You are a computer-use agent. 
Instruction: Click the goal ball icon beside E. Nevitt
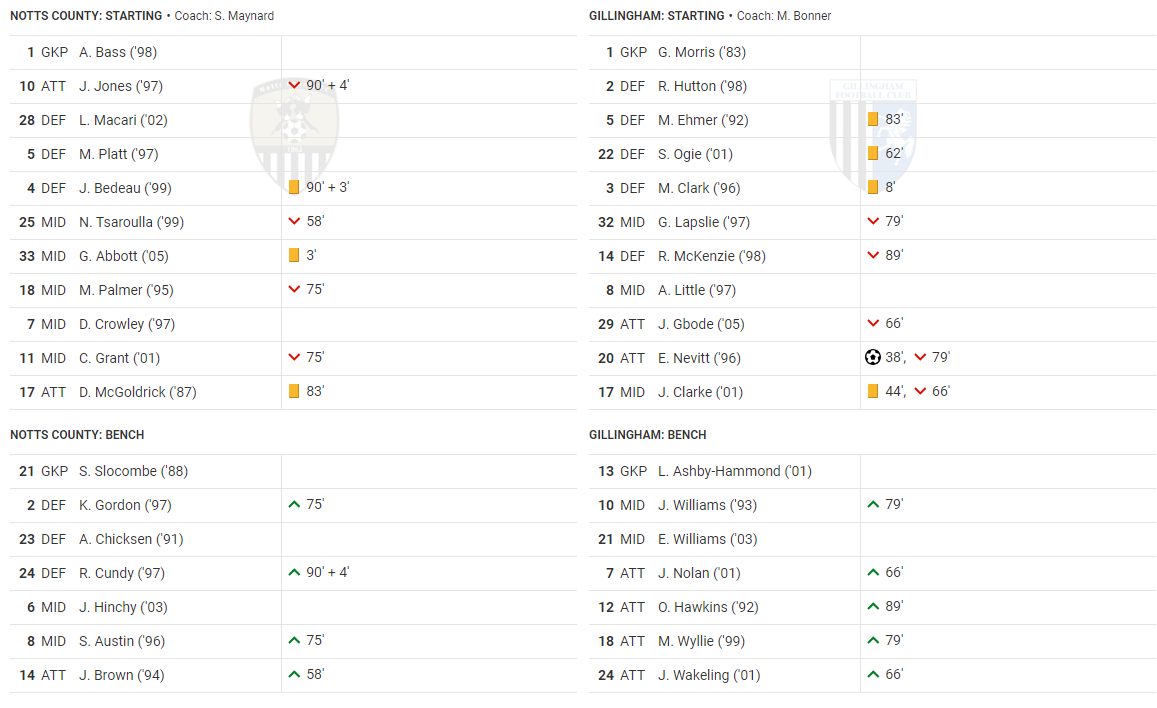coord(873,357)
